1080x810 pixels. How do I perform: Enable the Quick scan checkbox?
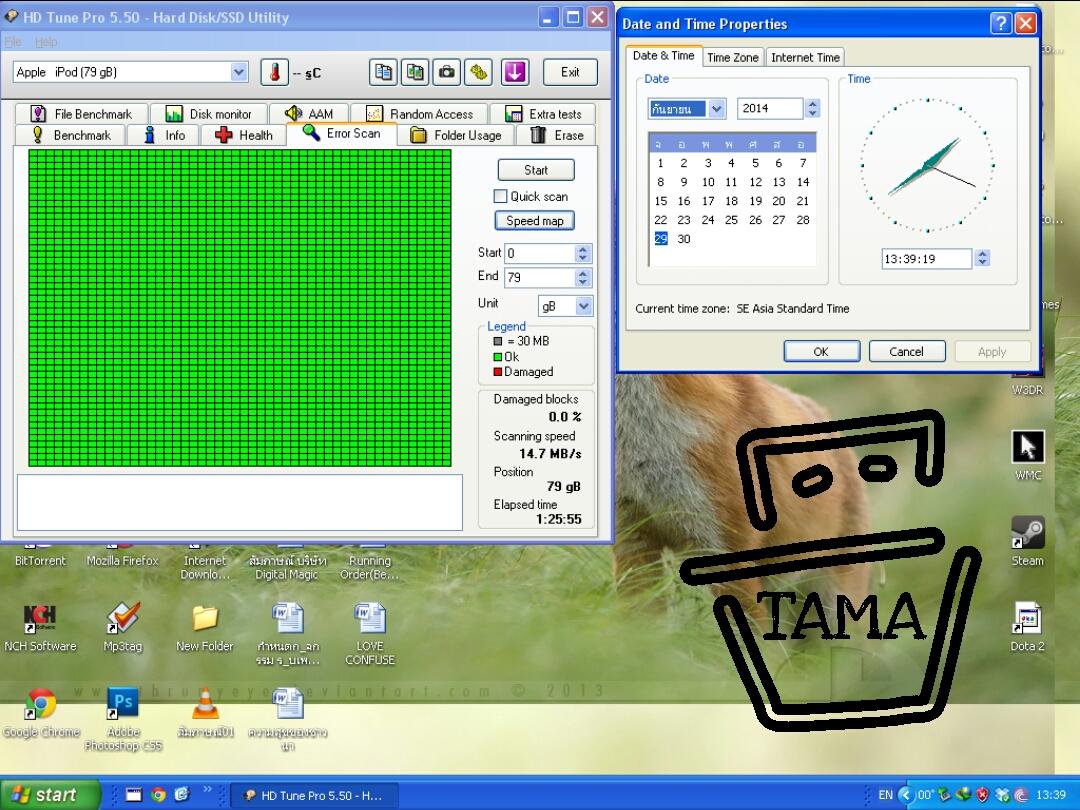(x=501, y=196)
